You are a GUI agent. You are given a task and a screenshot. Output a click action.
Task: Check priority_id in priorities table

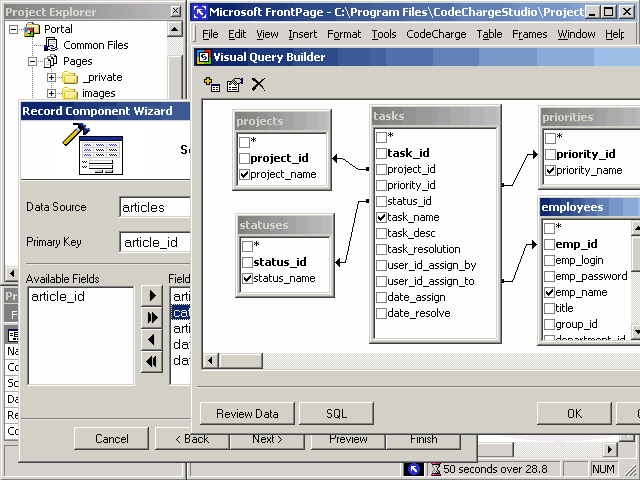coord(550,154)
